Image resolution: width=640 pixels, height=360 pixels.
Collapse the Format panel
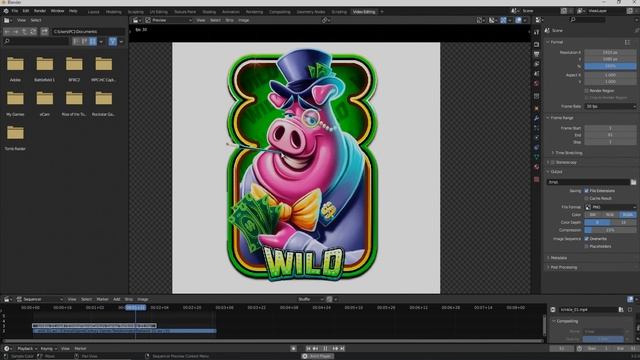tap(556, 42)
